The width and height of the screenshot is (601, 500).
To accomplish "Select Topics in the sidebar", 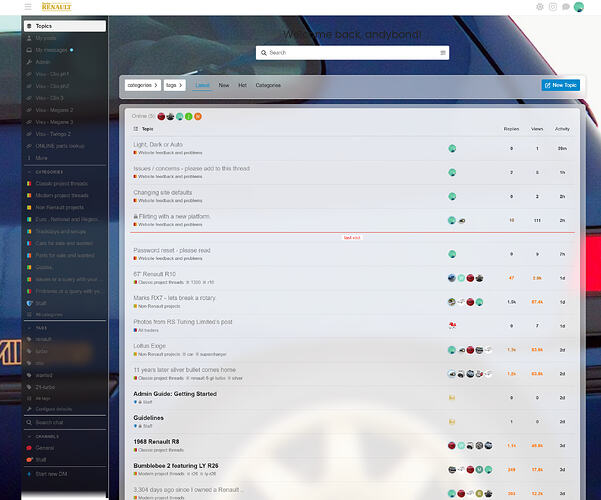I will [x=65, y=26].
